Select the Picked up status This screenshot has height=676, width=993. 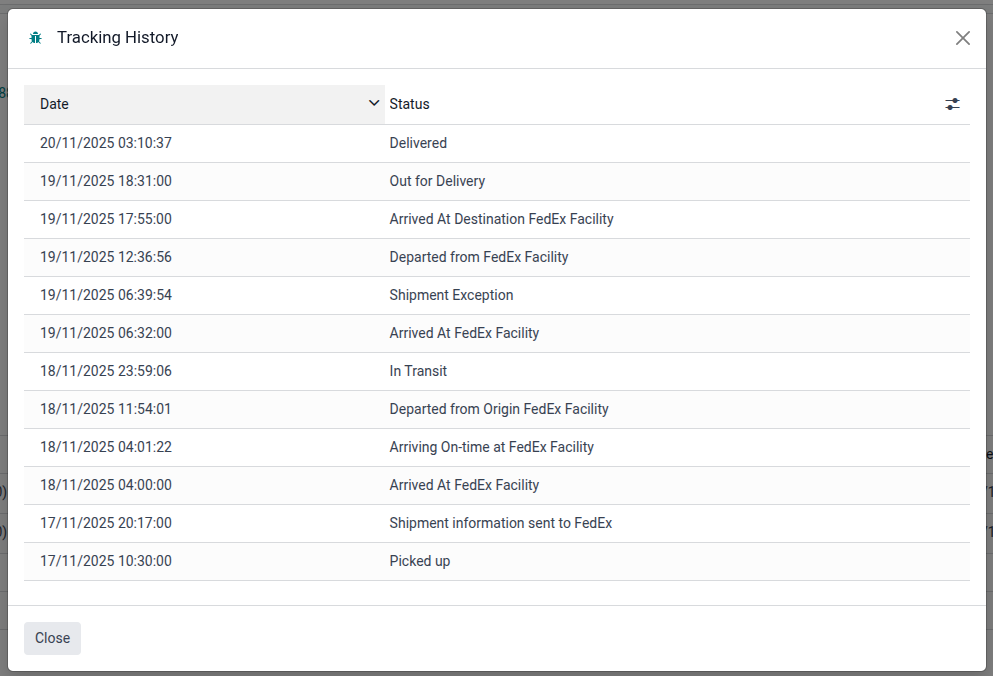[420, 561]
